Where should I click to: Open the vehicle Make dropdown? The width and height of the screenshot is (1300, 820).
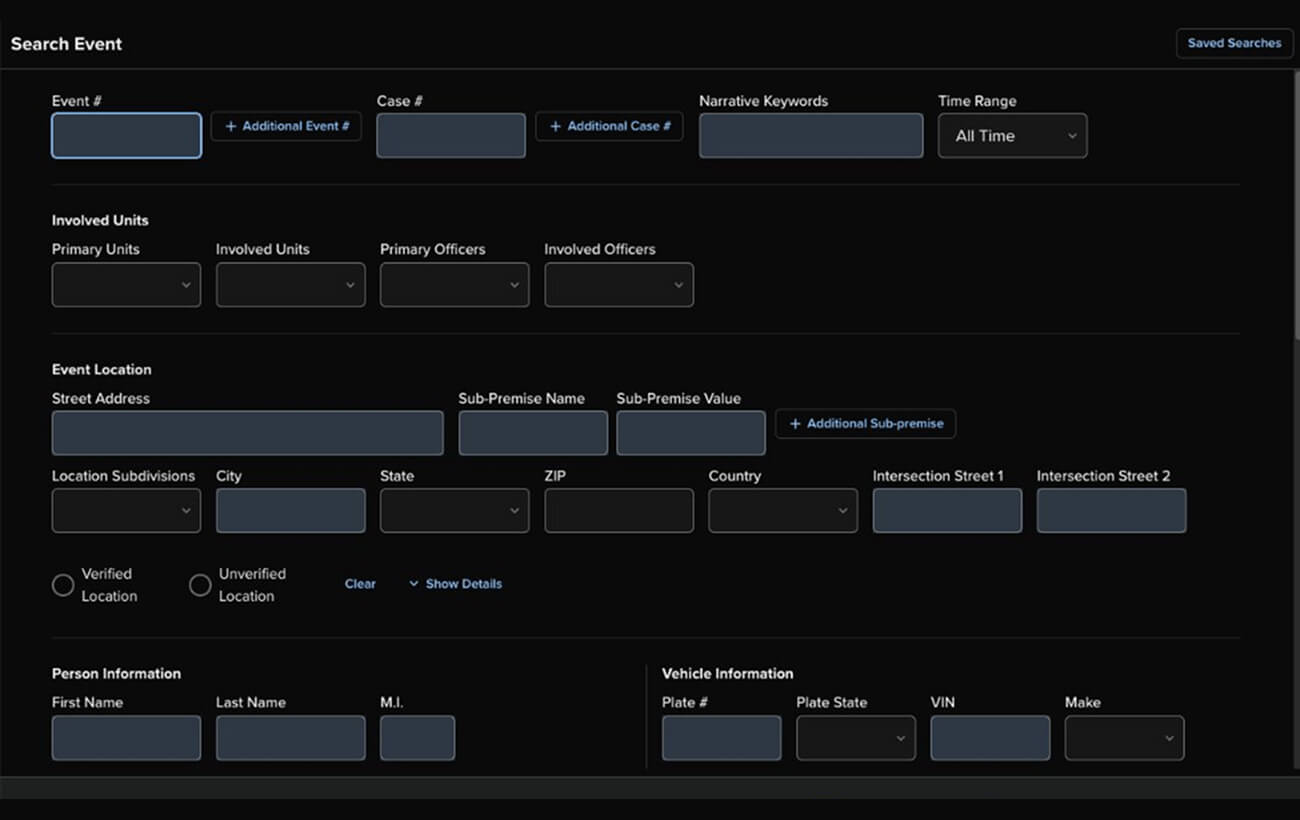coord(1124,737)
